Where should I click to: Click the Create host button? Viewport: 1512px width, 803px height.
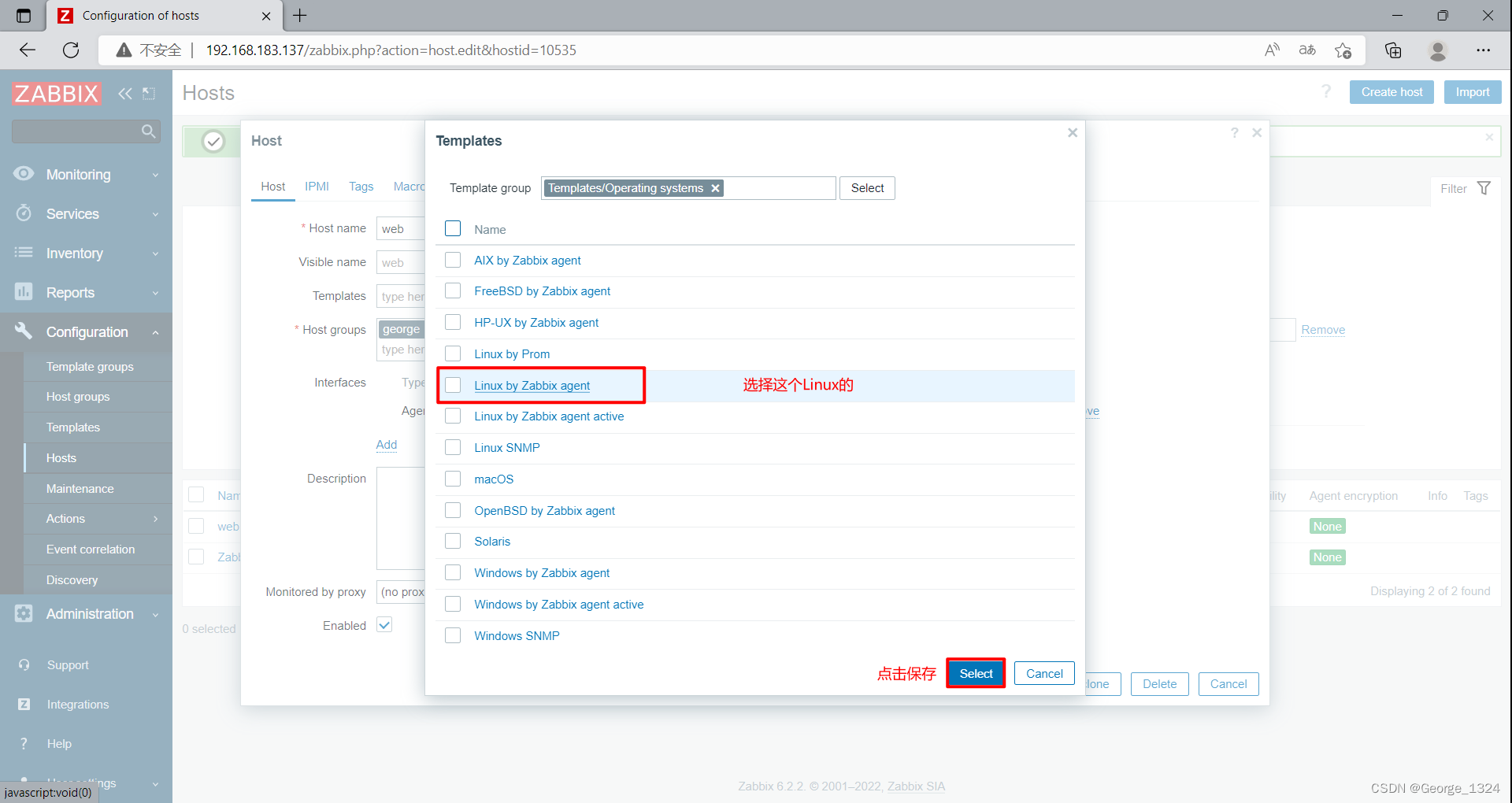pyautogui.click(x=1392, y=92)
